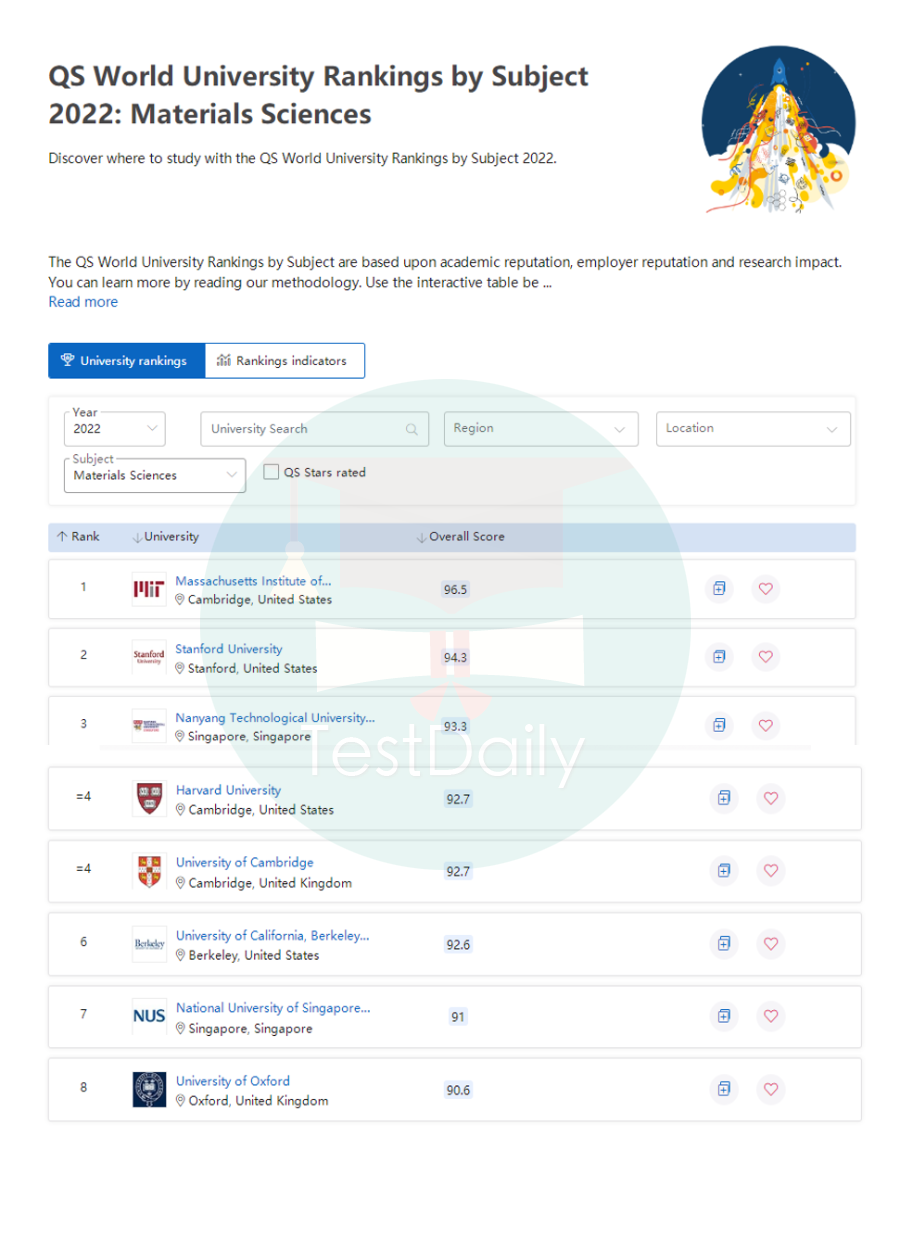Click the Stanford University logo
Image resolution: width=900 pixels, height=1250 pixels.
(149, 657)
